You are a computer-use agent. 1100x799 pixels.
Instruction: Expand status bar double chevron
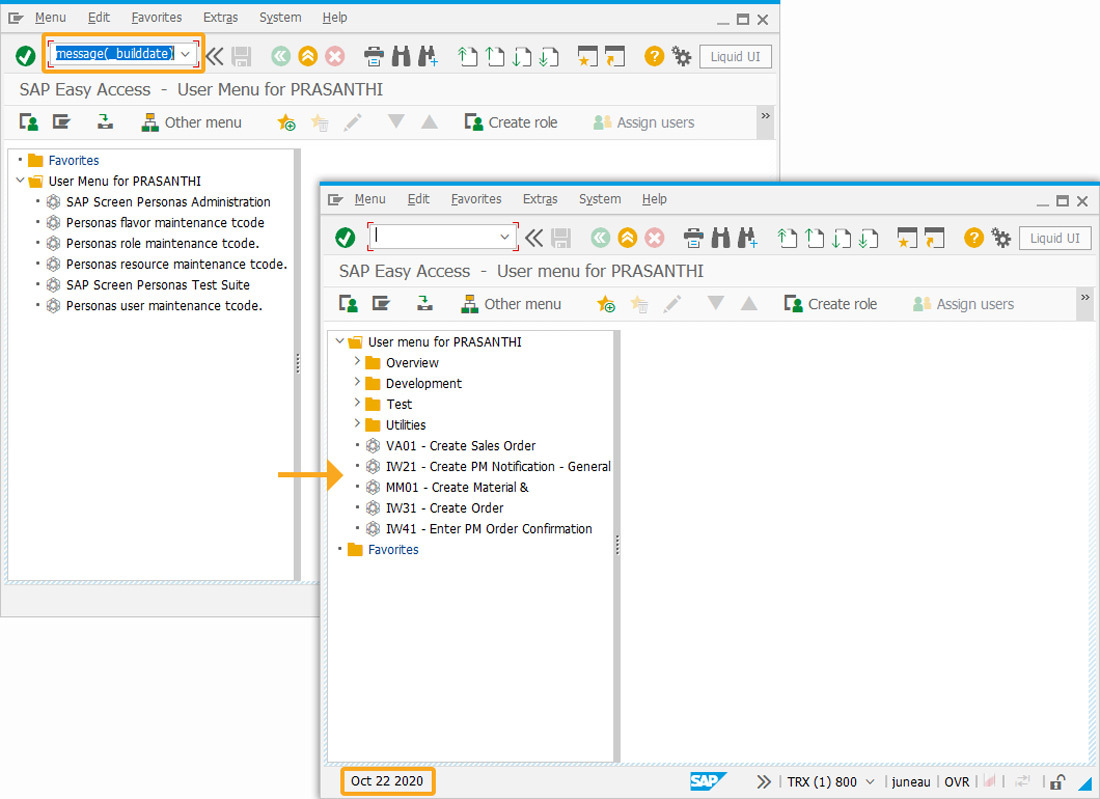coord(763,781)
